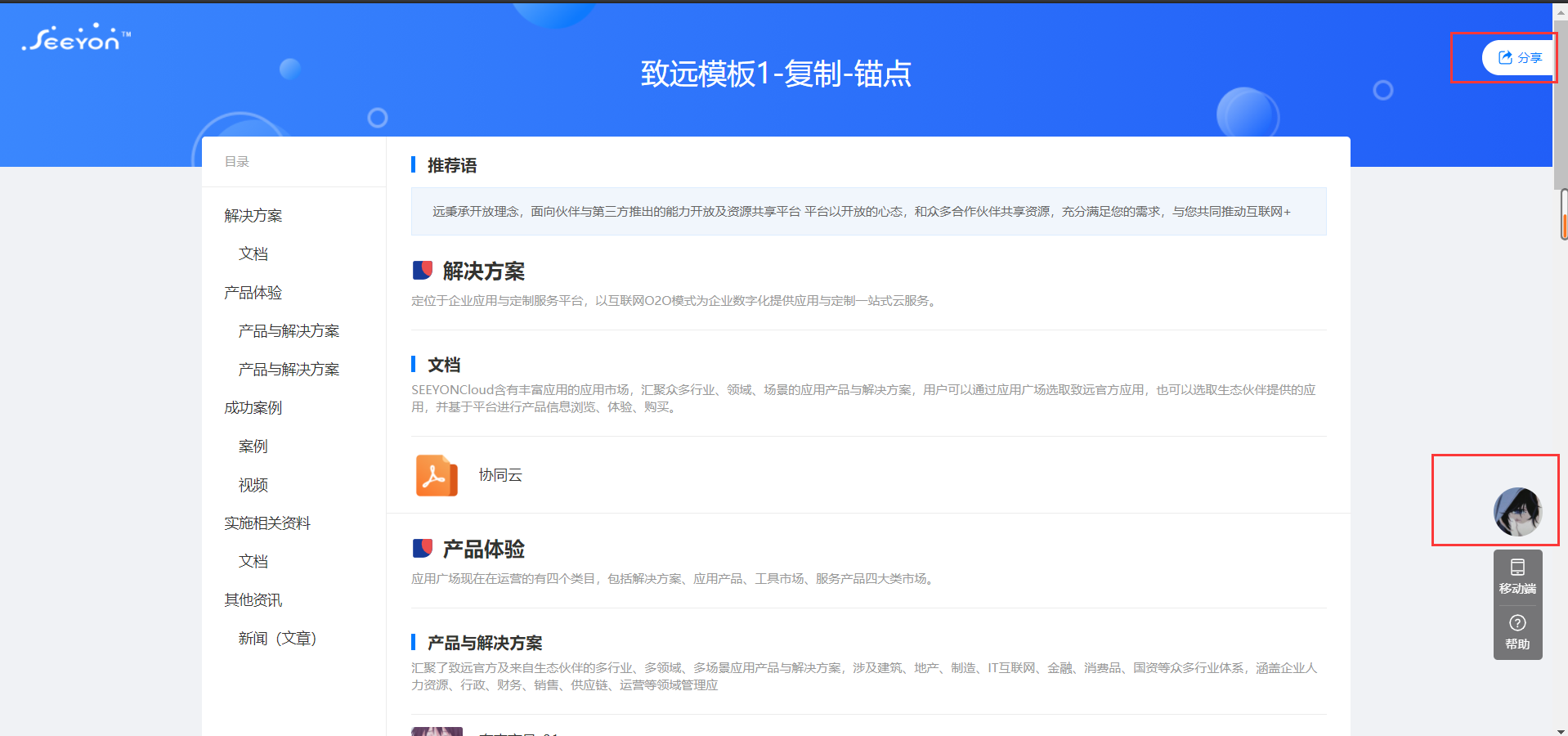Click the 产品体验 section heading
Screen dimensions: 1568x736
click(484, 549)
